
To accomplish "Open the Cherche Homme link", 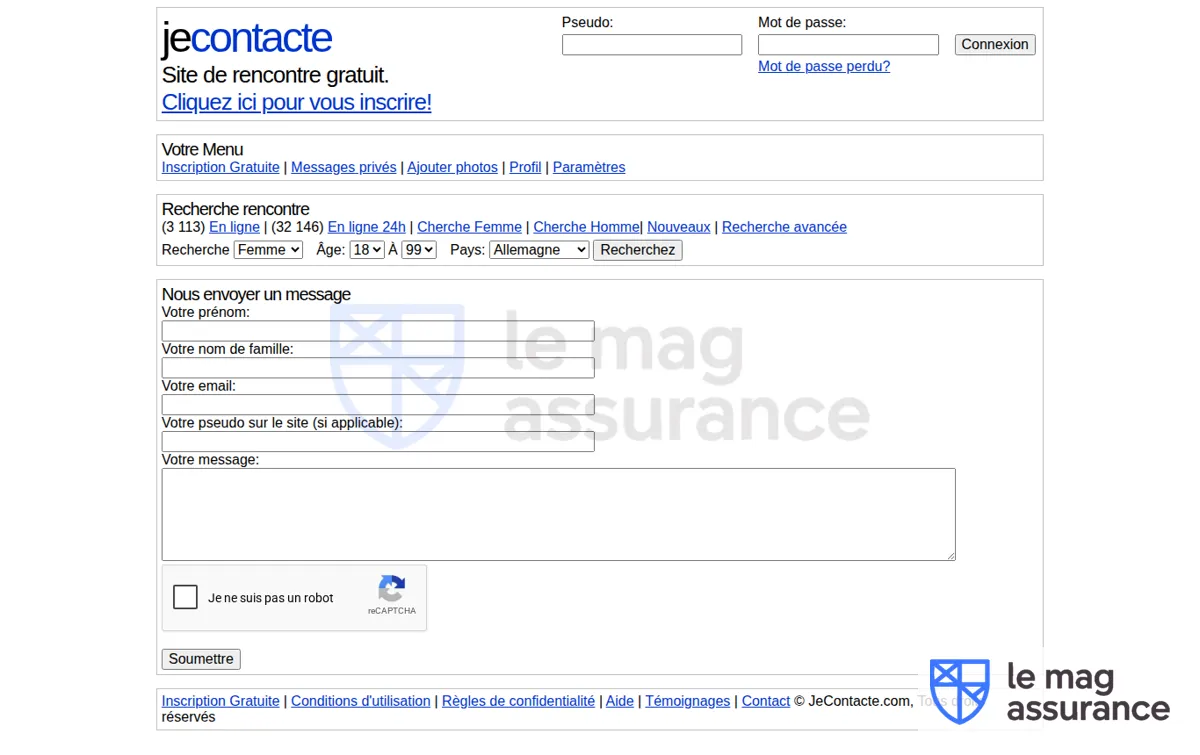I will click(x=586, y=228).
